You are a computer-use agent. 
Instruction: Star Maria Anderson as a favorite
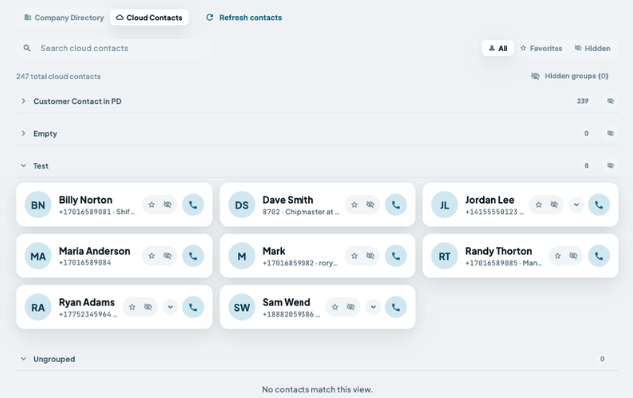pyautogui.click(x=151, y=256)
